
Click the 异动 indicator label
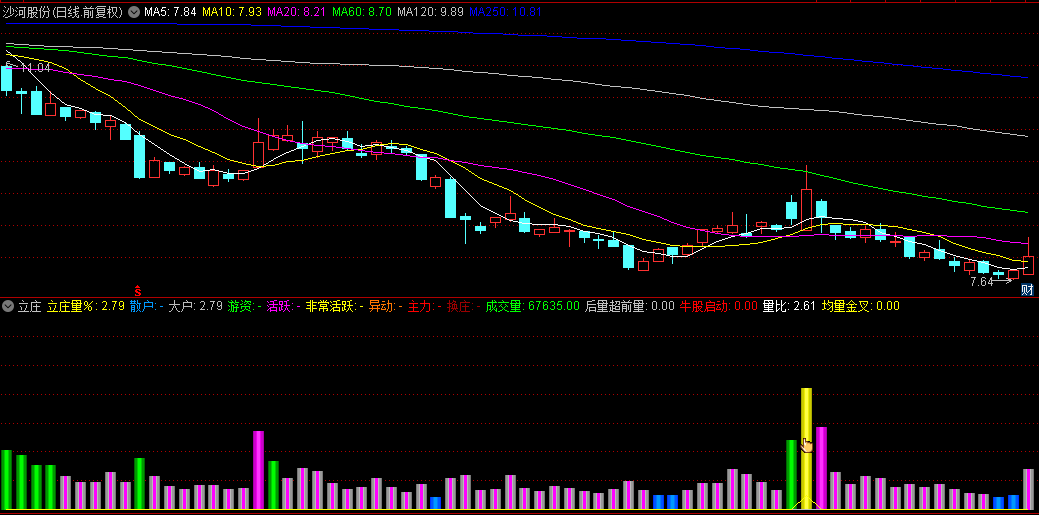point(385,306)
